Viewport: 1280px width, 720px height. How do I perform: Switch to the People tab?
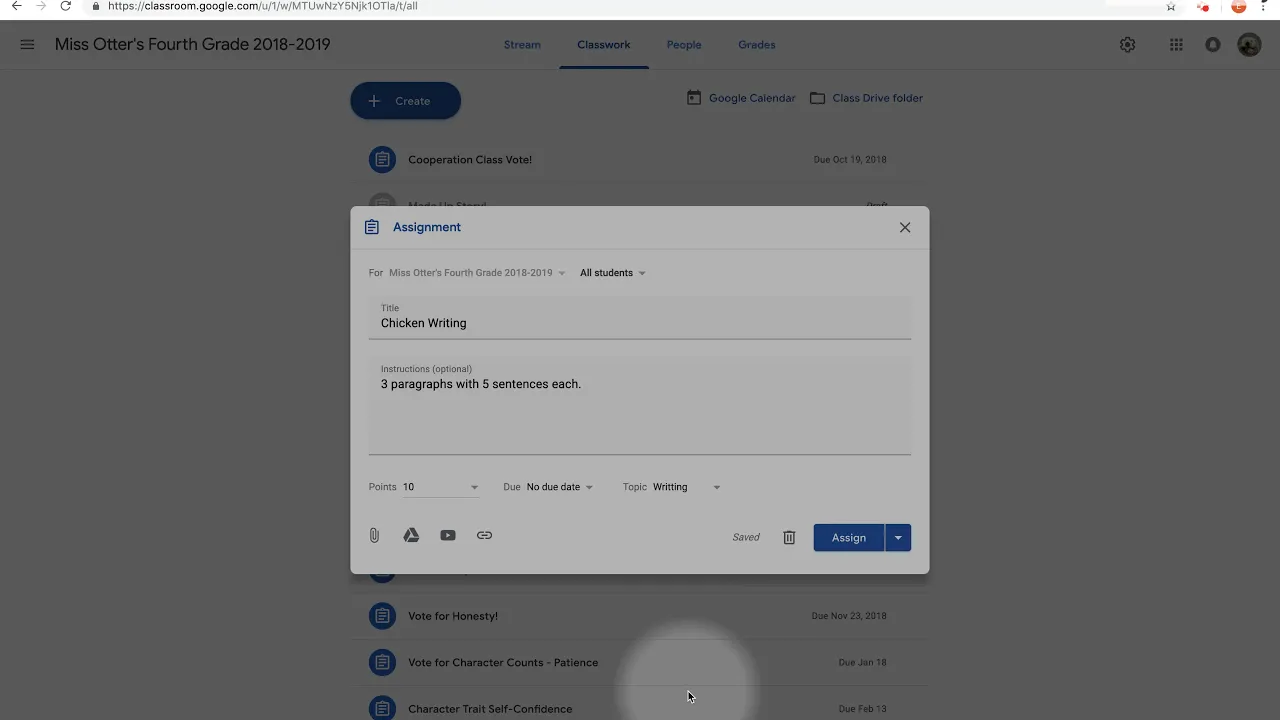(684, 45)
